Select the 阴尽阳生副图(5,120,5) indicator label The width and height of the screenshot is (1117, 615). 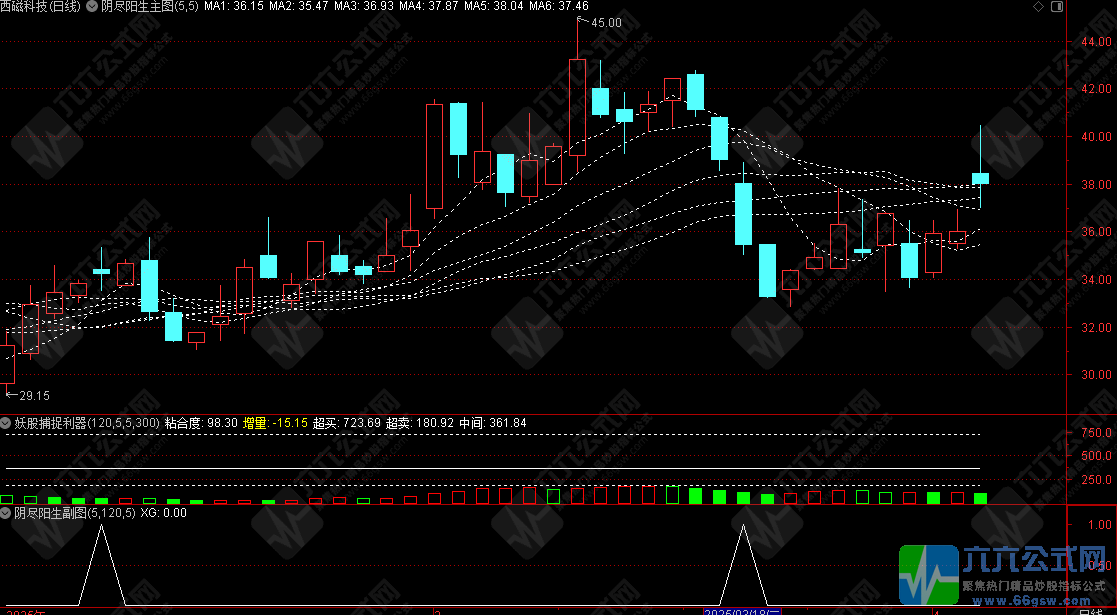[74, 513]
